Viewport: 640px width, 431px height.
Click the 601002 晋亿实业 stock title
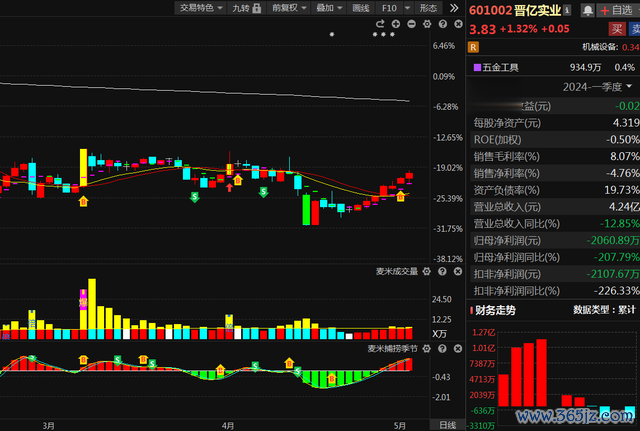515,10
